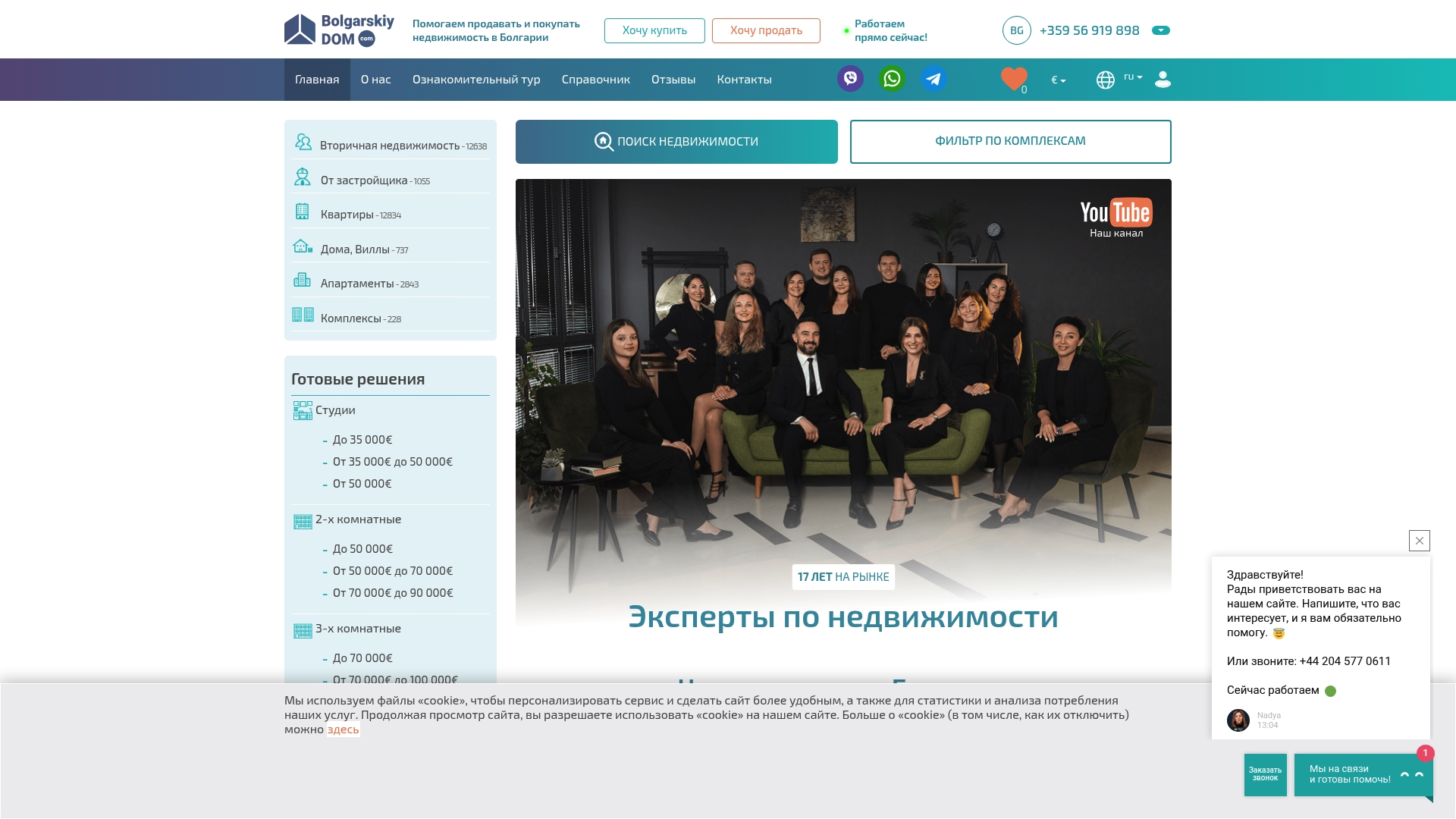Open the BG flag dropdown near phone number
This screenshot has width=1456, height=819.
coord(1016,30)
